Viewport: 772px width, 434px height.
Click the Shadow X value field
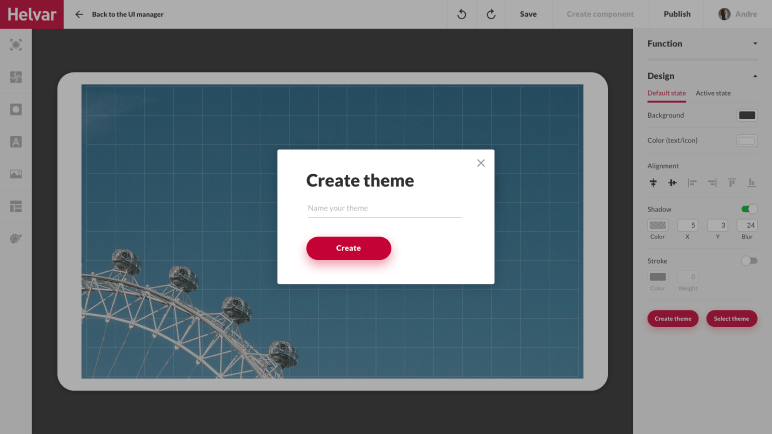tap(687, 226)
